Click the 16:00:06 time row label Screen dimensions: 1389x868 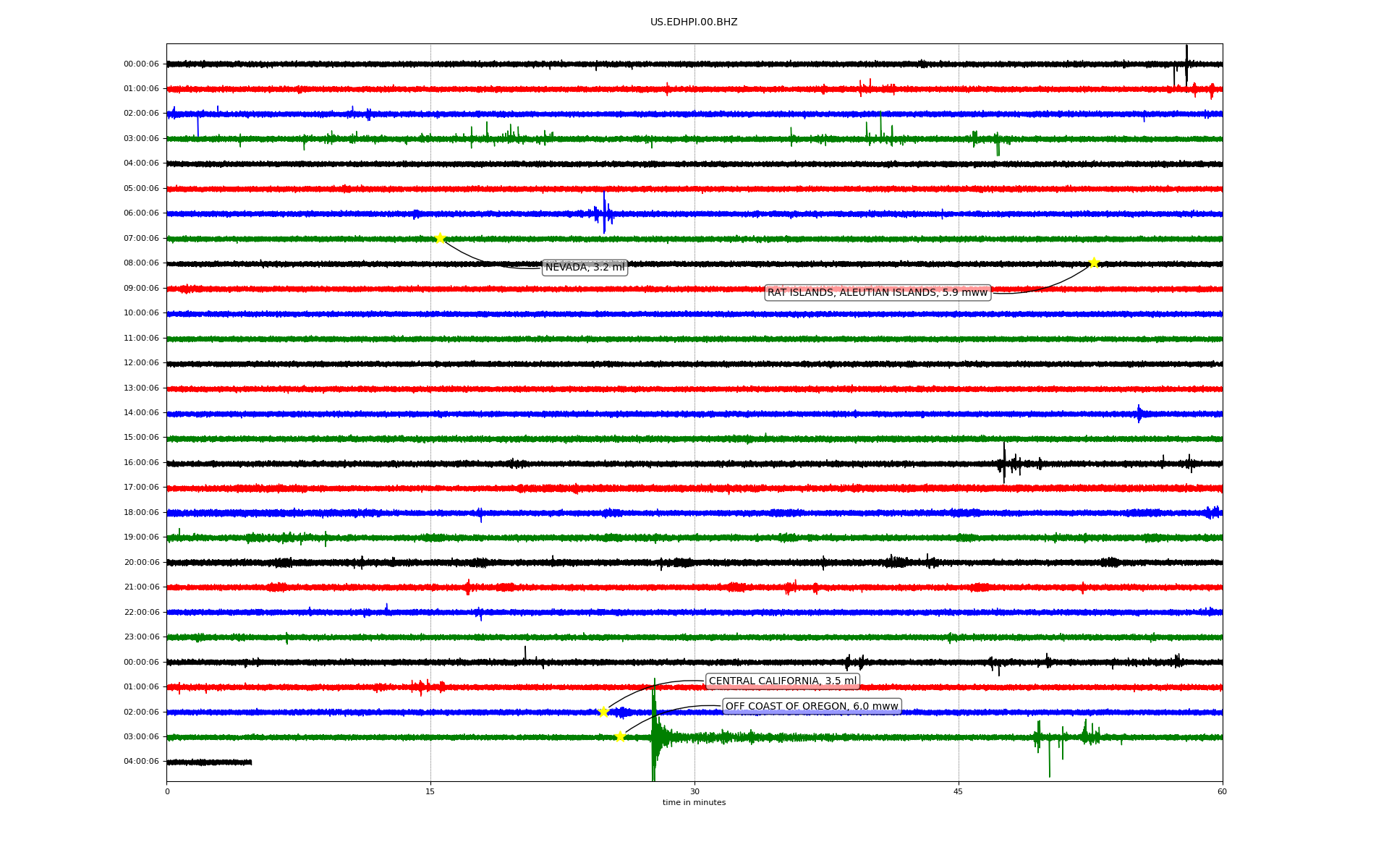pos(141,463)
